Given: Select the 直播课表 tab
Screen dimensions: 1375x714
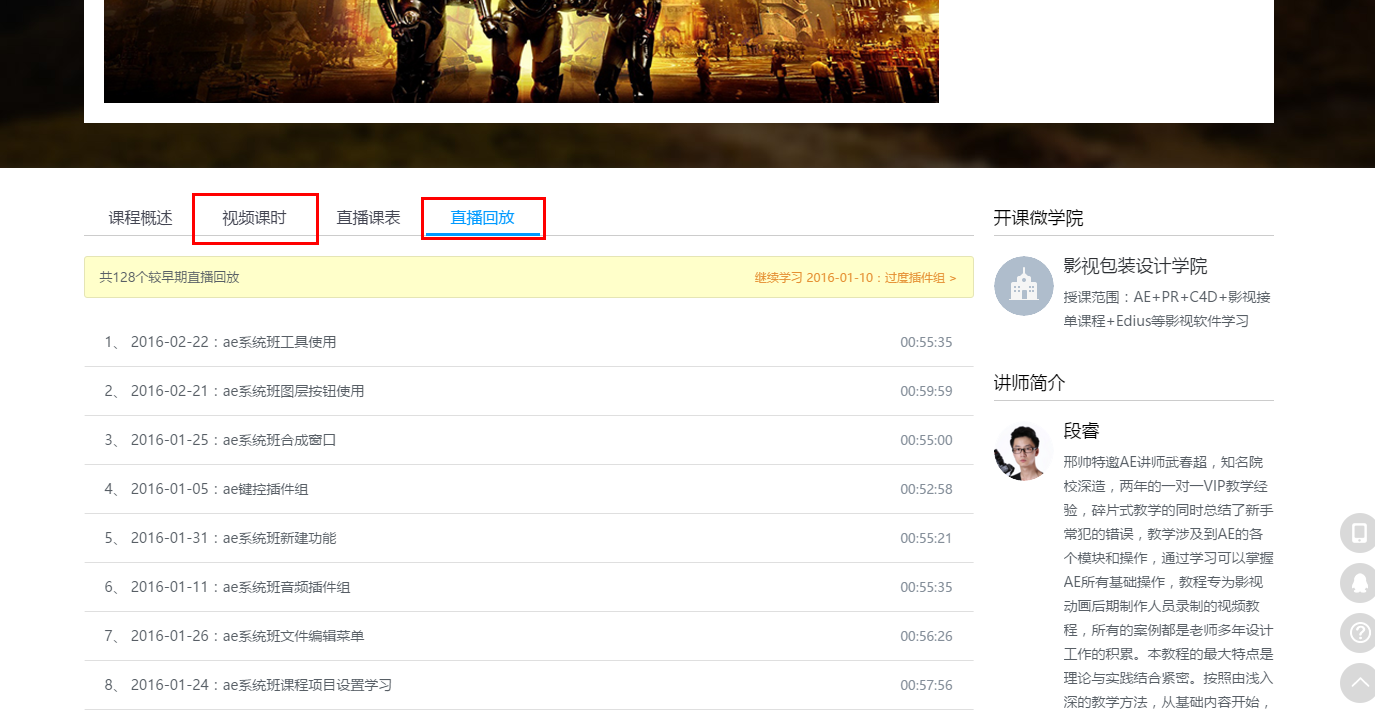Looking at the screenshot, I should point(368,218).
